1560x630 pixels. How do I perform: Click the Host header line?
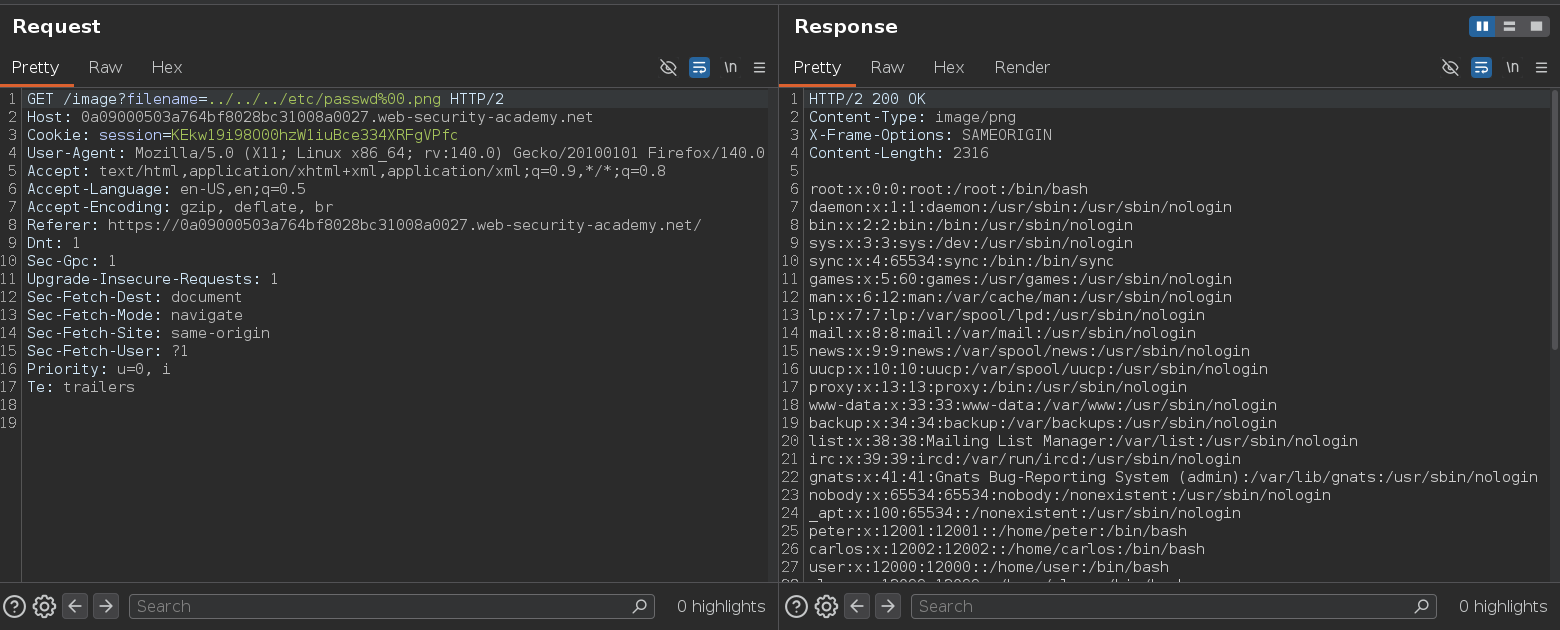click(x=310, y=117)
